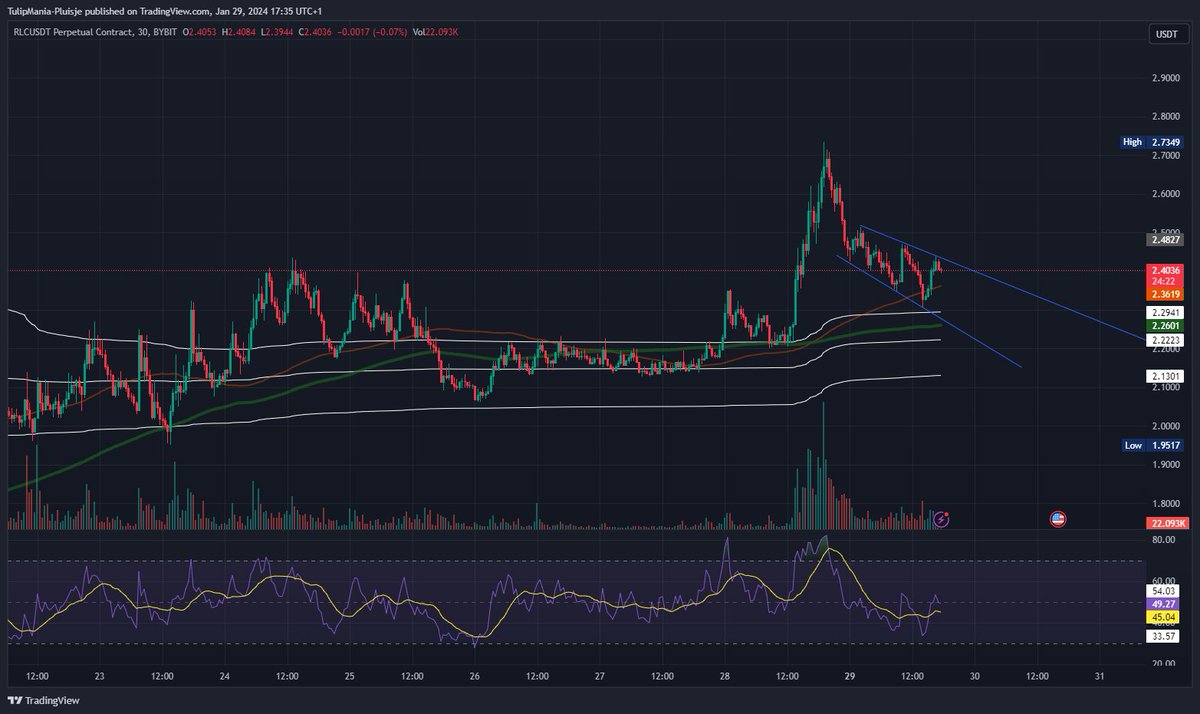
Task: Click the 54.03 RSI label
Action: tap(1161, 591)
